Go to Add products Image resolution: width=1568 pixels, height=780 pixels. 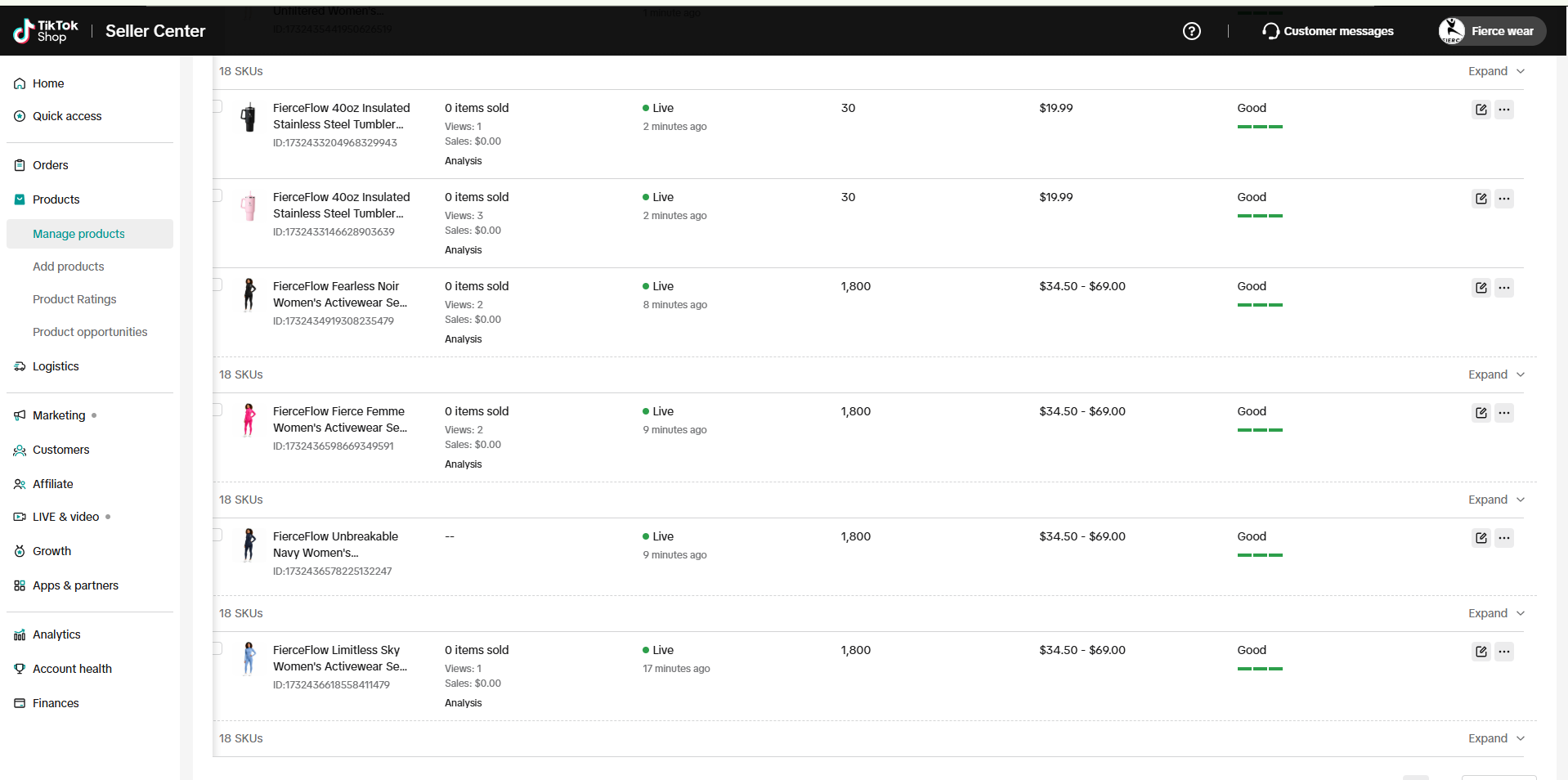click(x=69, y=267)
